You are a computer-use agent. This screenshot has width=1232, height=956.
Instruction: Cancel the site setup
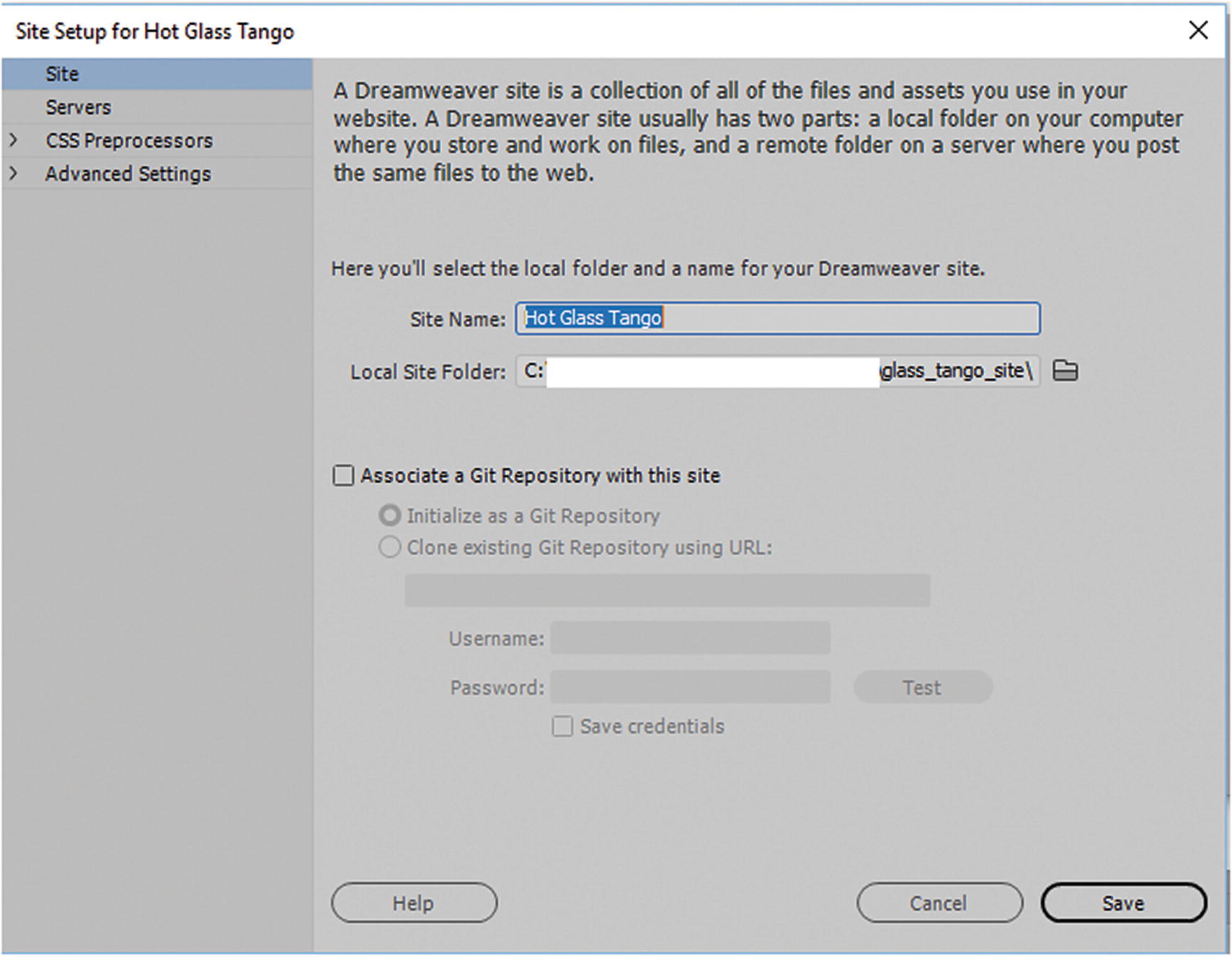pos(939,903)
